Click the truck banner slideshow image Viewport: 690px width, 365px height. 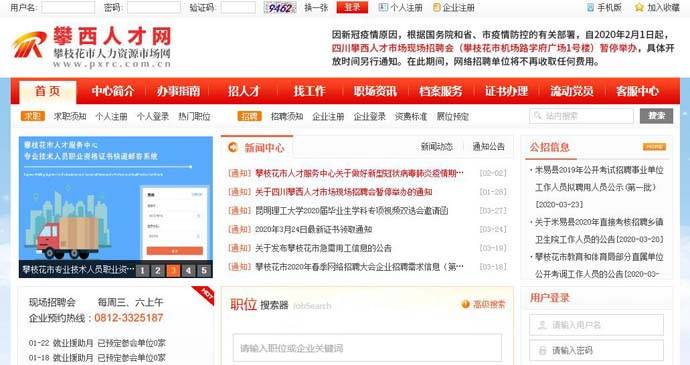coord(116,198)
